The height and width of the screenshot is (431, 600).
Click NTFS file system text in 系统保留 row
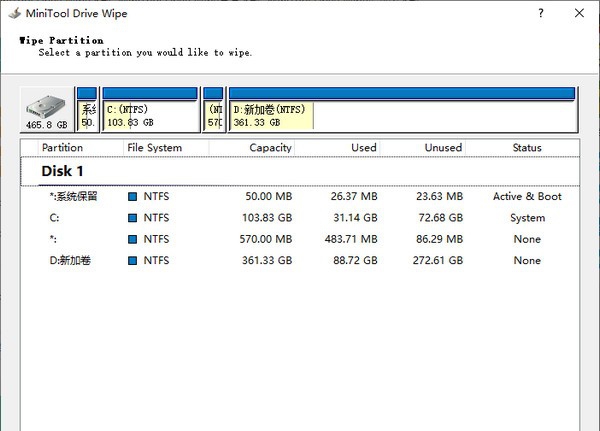156,197
